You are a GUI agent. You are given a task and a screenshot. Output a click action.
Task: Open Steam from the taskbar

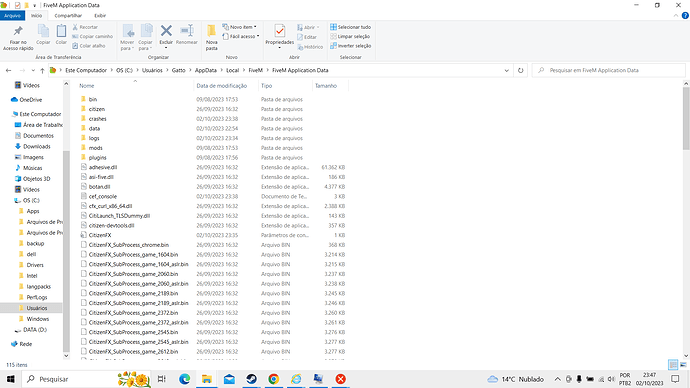click(x=251, y=379)
